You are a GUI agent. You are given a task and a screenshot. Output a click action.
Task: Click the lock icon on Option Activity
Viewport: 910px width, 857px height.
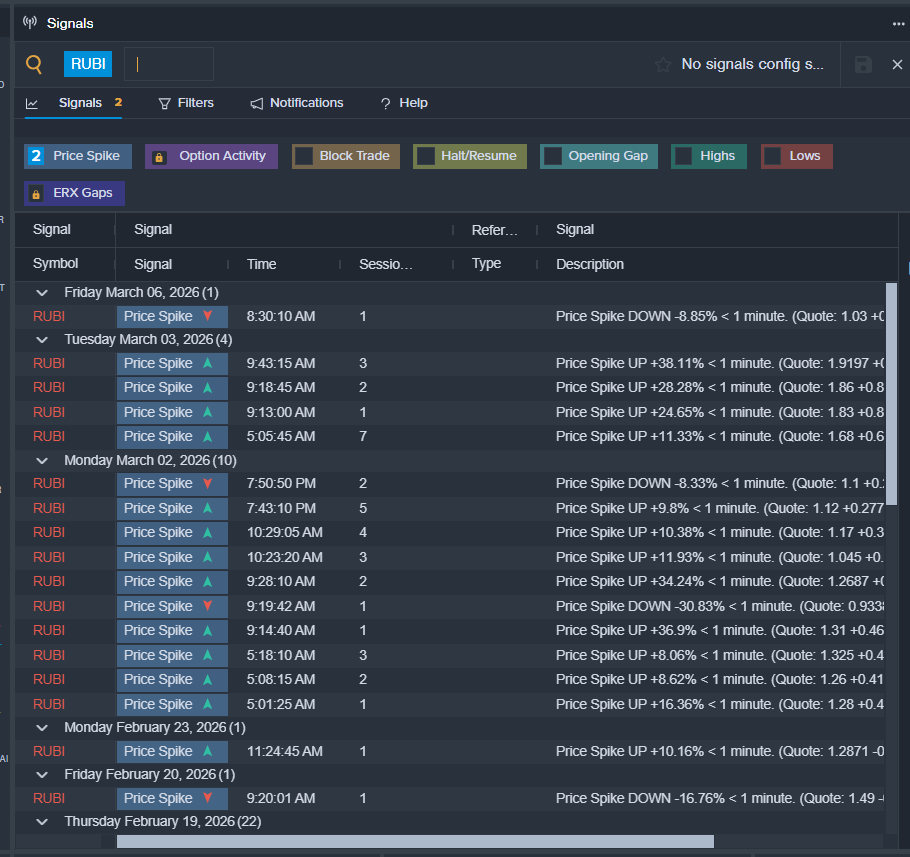coord(160,157)
